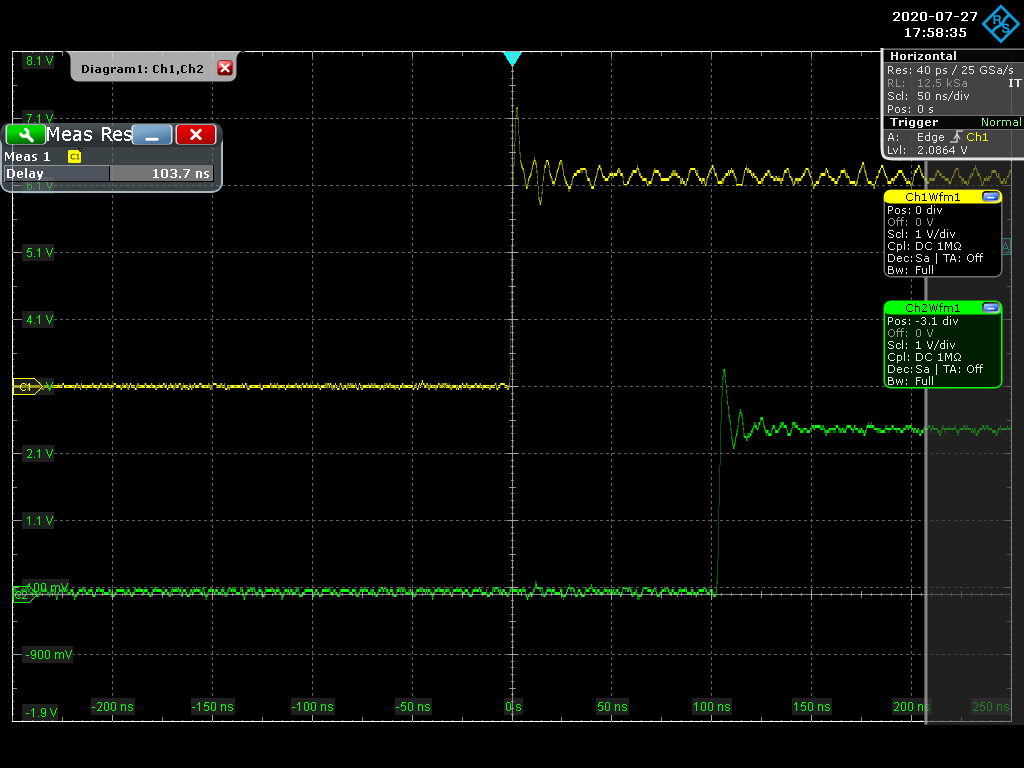Minimize the Ch1Wfm1 signal box
The image size is (1024, 768).
tap(990, 197)
